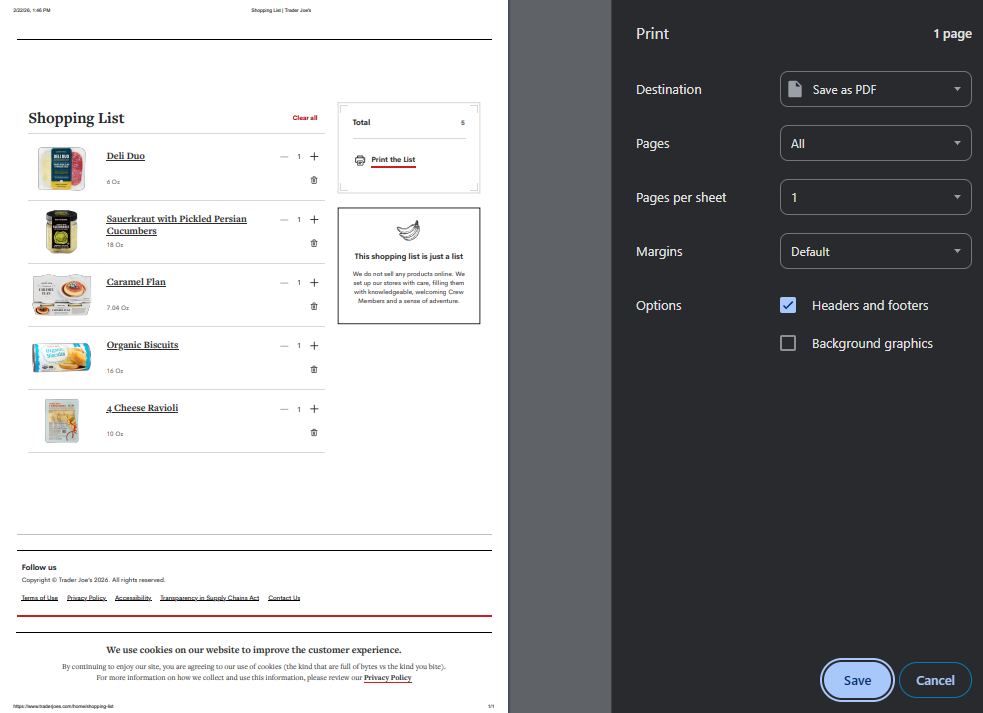Decrease quantity of Sauerkraut with Pickled Persian Cucumbers
983x713 pixels.
[x=284, y=219]
